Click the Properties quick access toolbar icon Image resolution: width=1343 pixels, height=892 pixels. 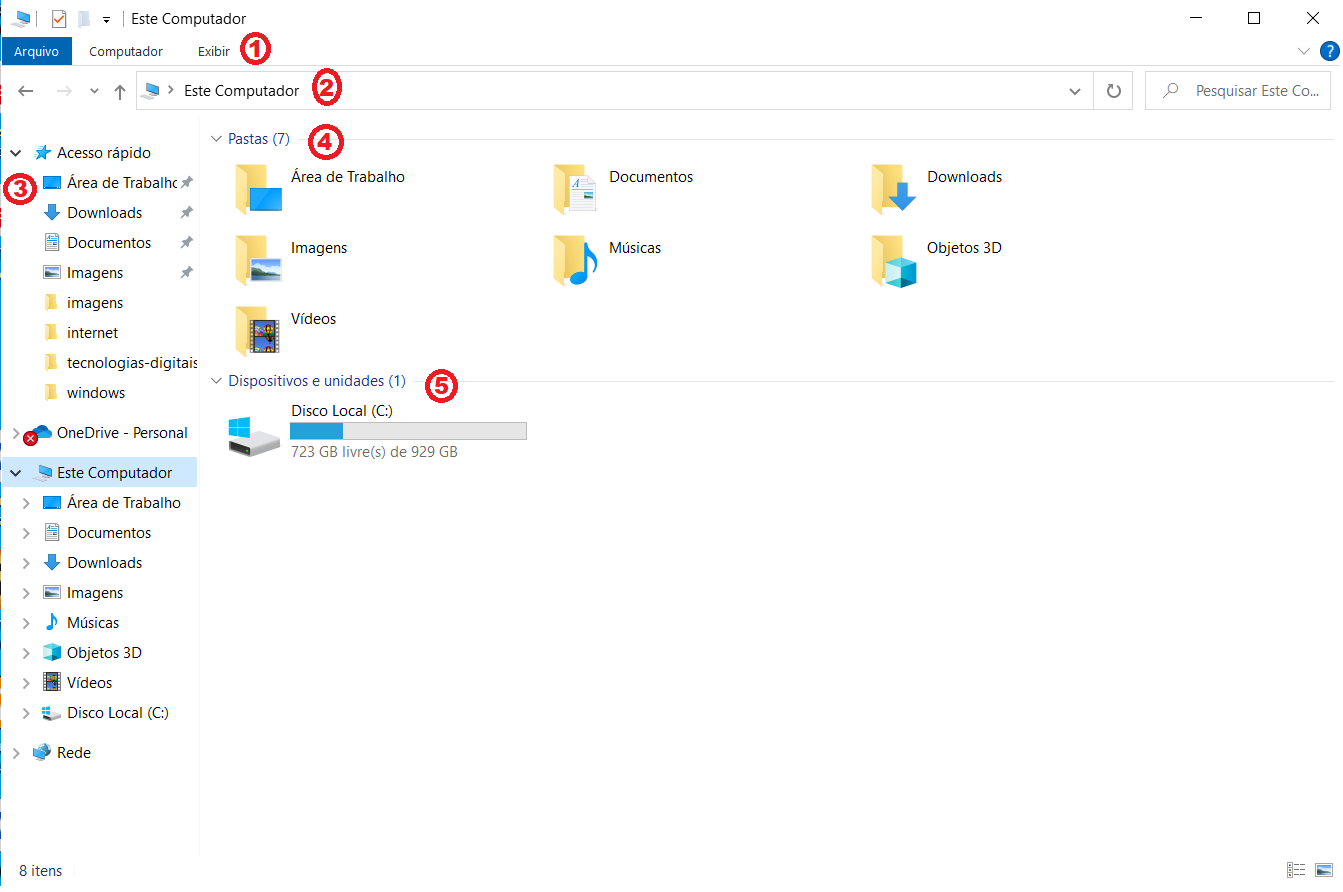[x=59, y=19]
